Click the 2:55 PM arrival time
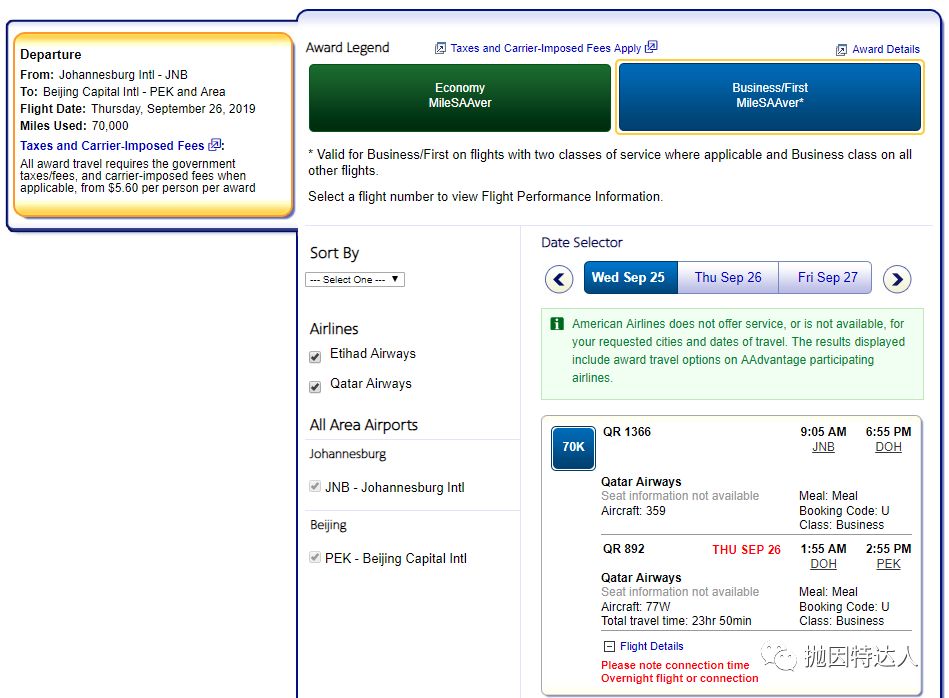The image size is (949, 698). click(x=888, y=548)
